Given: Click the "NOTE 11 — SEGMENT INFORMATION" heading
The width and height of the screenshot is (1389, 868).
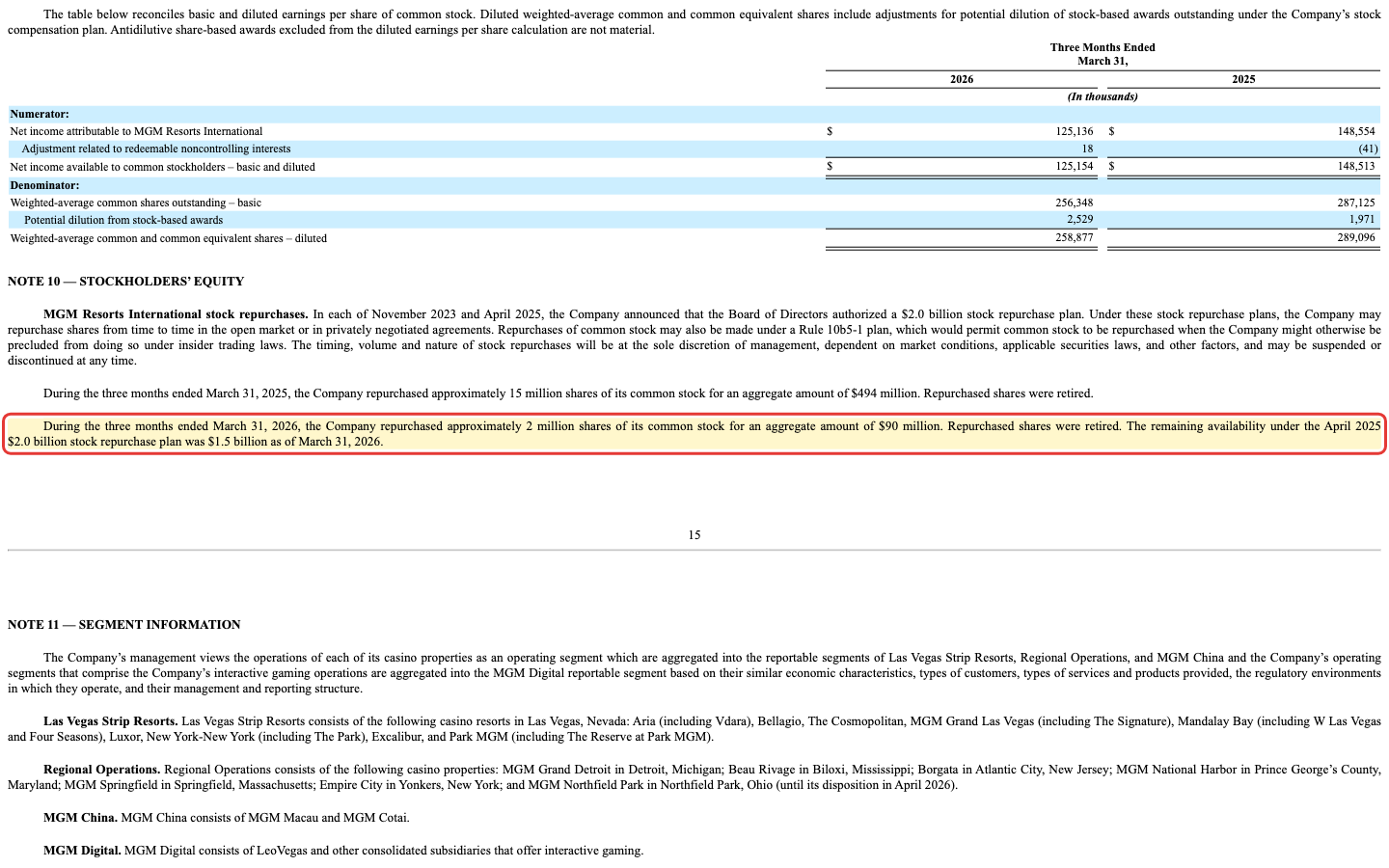Looking at the screenshot, I should pos(124,625).
